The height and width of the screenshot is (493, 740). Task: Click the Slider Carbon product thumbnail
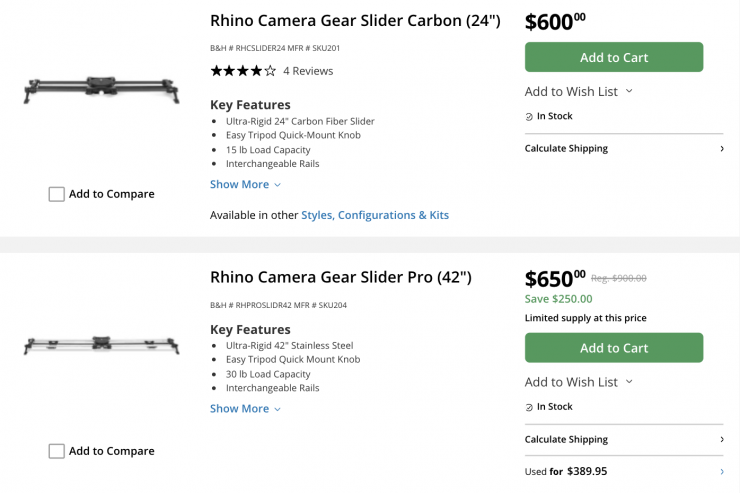click(x=101, y=90)
